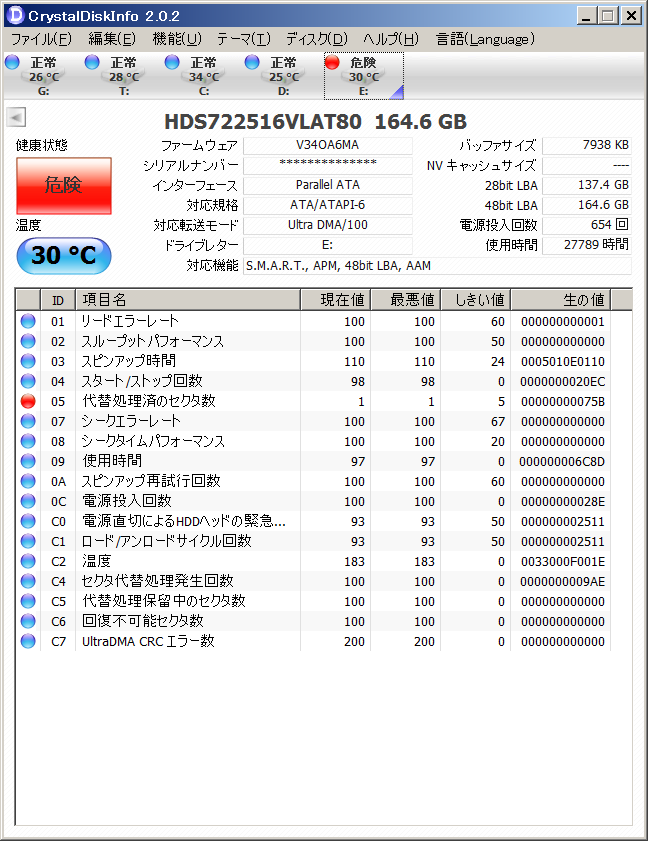Viewport: 648px width, 841px height.
Task: Click the previous disk arrow button
Action: pos(16,117)
